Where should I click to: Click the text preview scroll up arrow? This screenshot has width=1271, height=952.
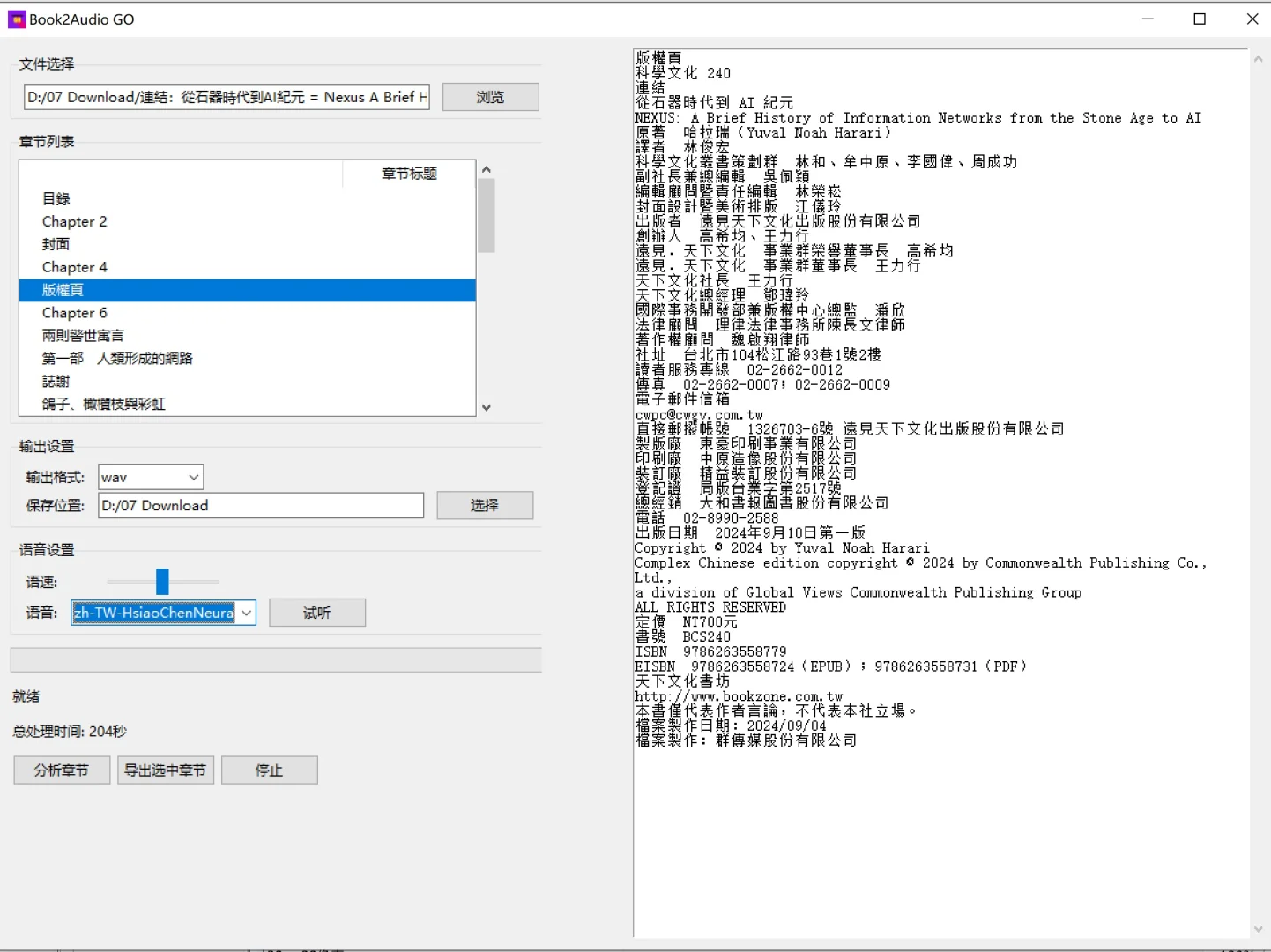1258,60
